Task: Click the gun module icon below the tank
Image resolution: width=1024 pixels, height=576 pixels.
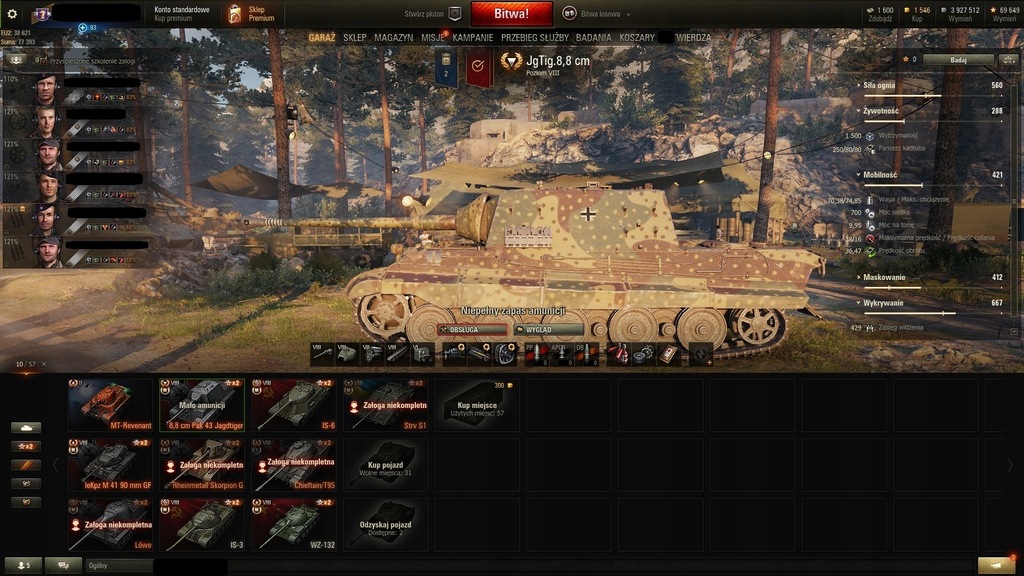Action: 323,353
